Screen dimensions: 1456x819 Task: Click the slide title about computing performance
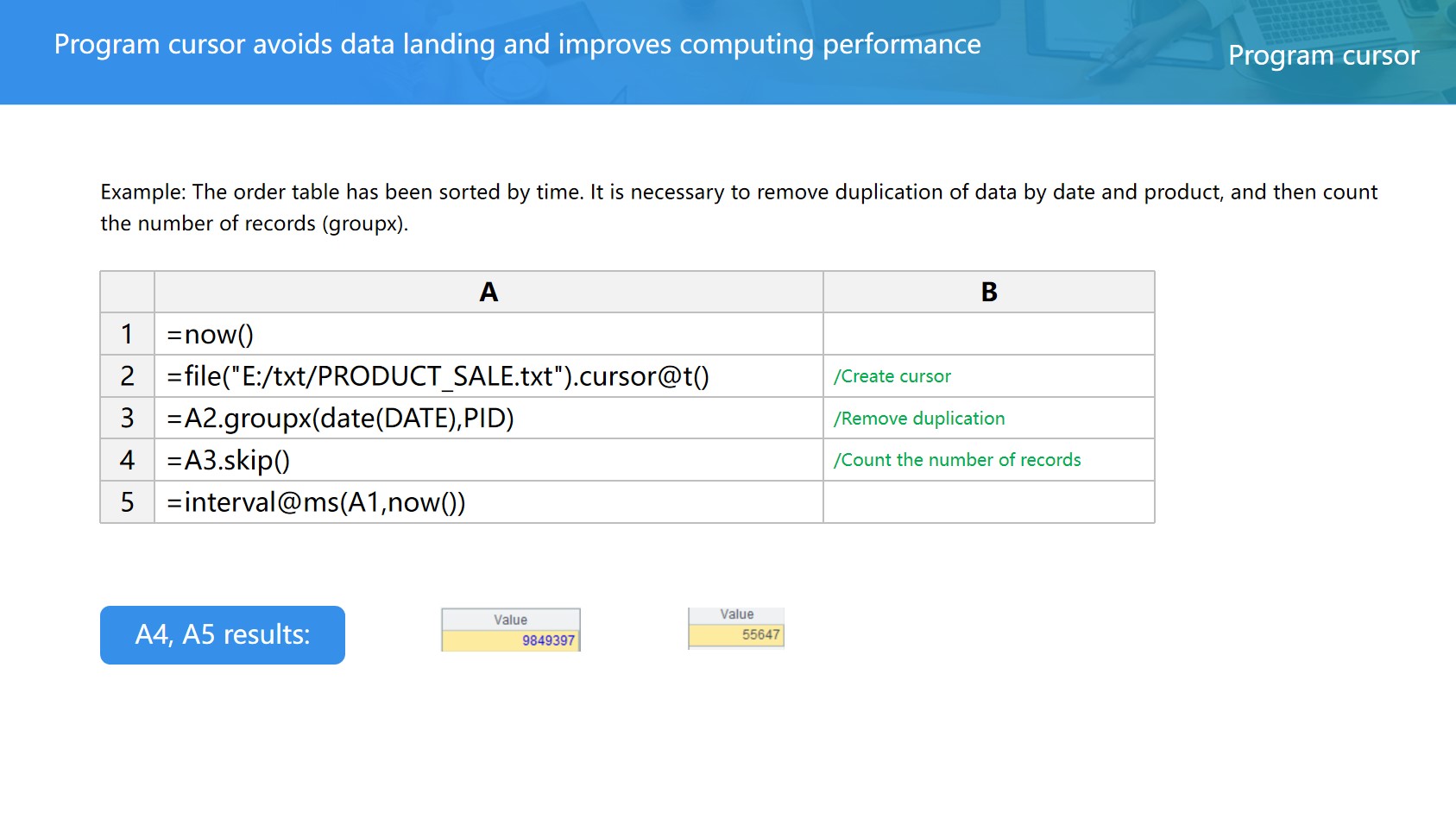pos(517,44)
